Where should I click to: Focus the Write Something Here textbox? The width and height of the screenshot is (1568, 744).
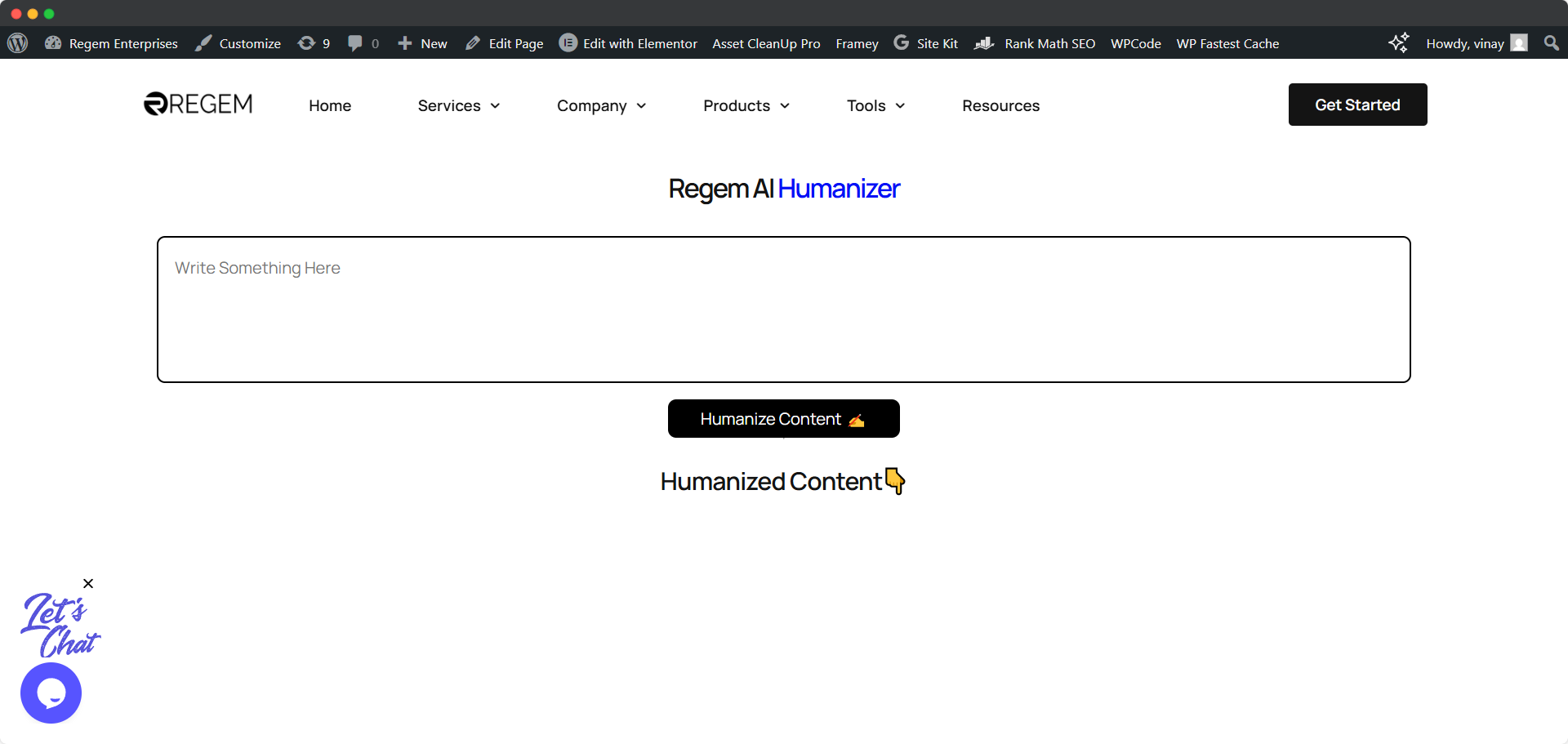click(x=784, y=310)
